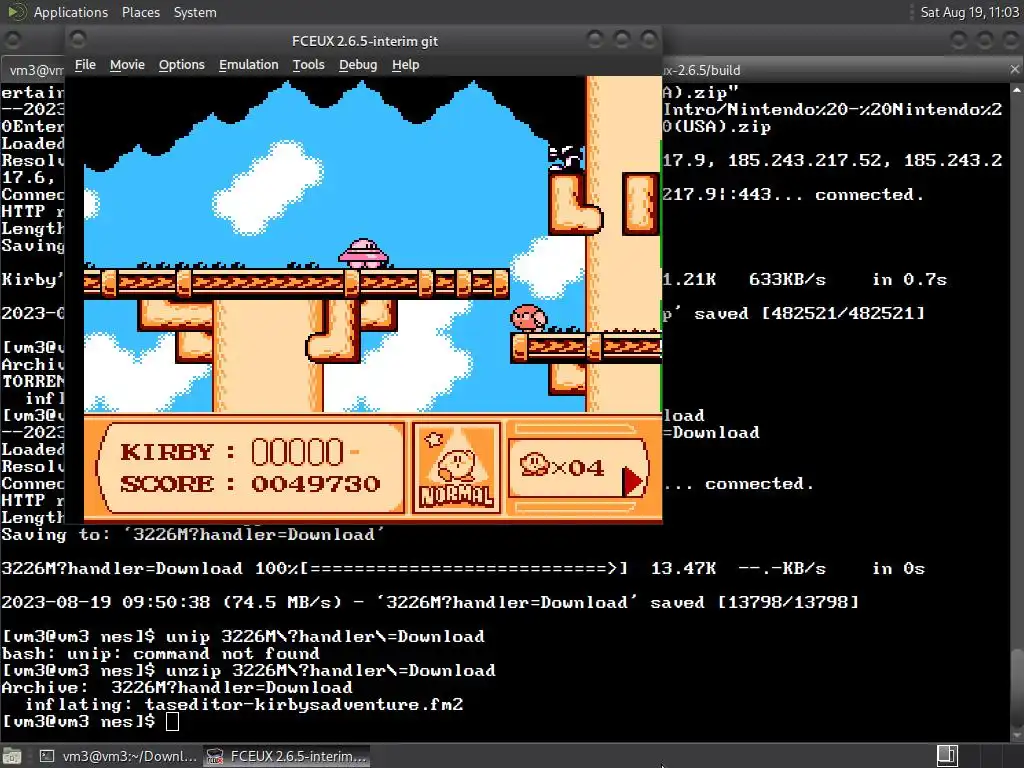Close the terminal window
The height and width of the screenshot is (768, 1024).
coord(1012,40)
